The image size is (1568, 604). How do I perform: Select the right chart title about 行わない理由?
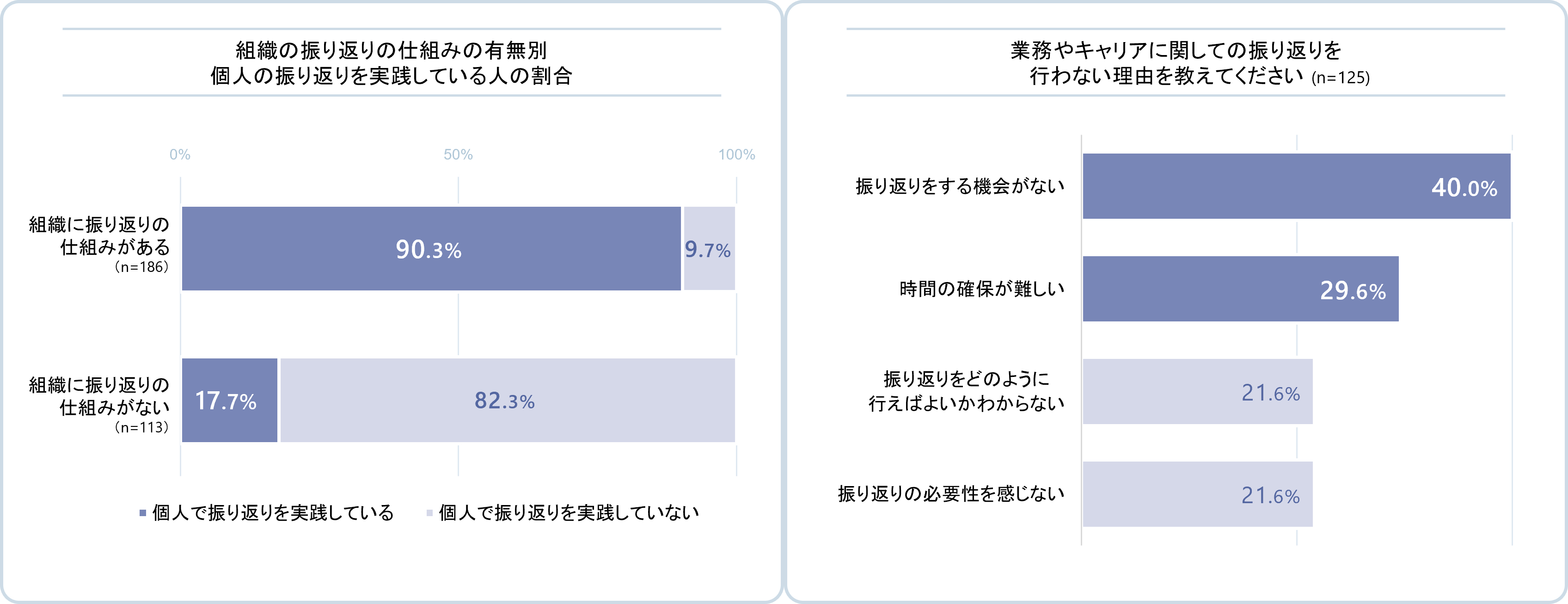click(1176, 63)
